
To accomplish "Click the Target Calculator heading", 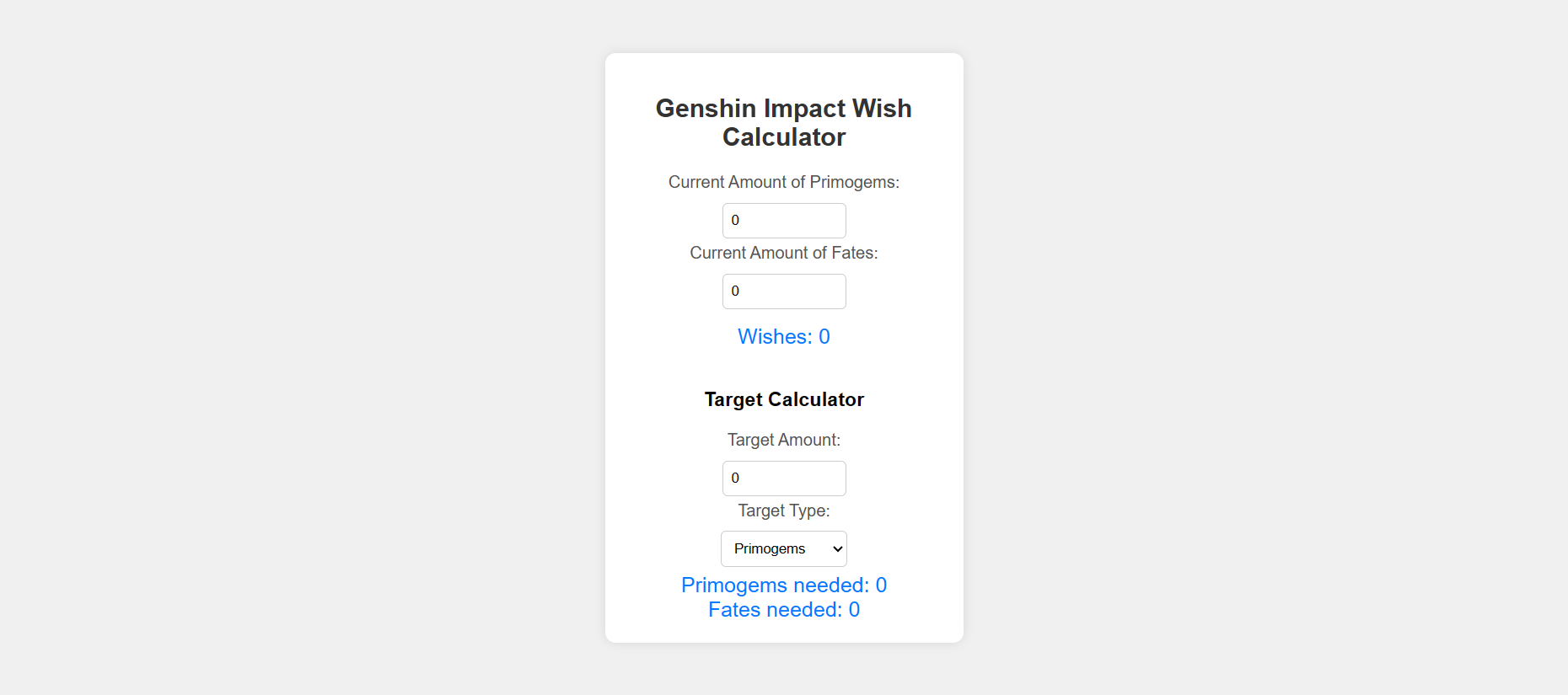I will pos(783,399).
